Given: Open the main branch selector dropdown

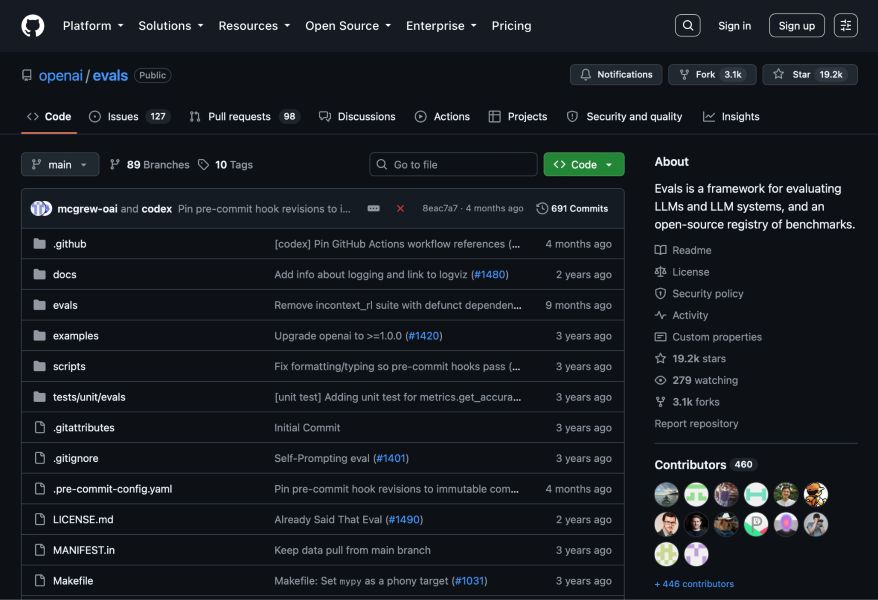Looking at the screenshot, I should tap(60, 165).
